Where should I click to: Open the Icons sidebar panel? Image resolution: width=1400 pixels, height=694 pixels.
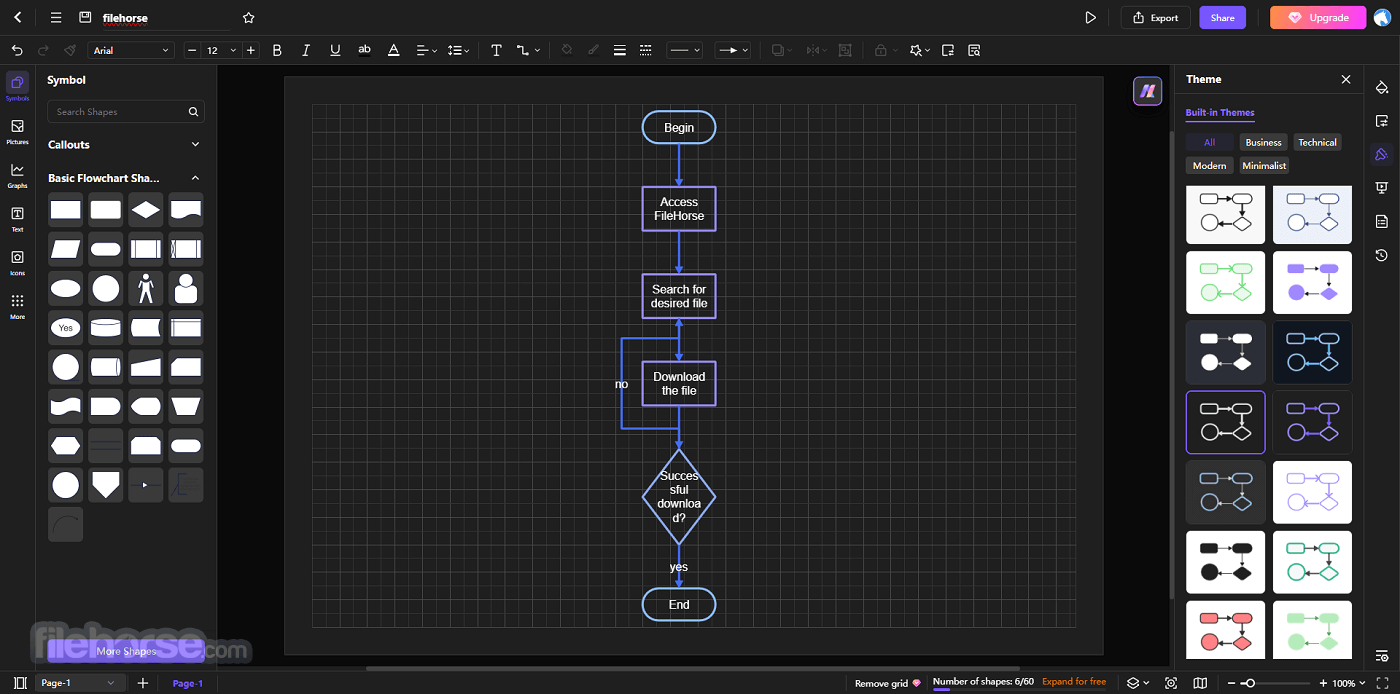tap(17, 262)
